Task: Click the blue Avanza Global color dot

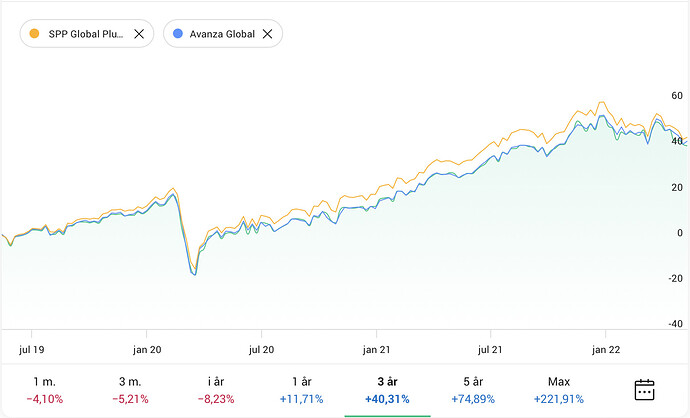Action: coord(177,34)
